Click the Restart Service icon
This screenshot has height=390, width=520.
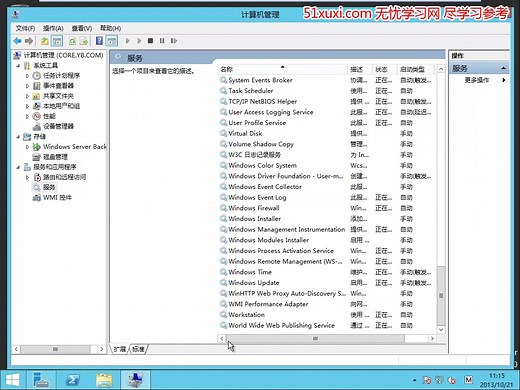[x=174, y=41]
